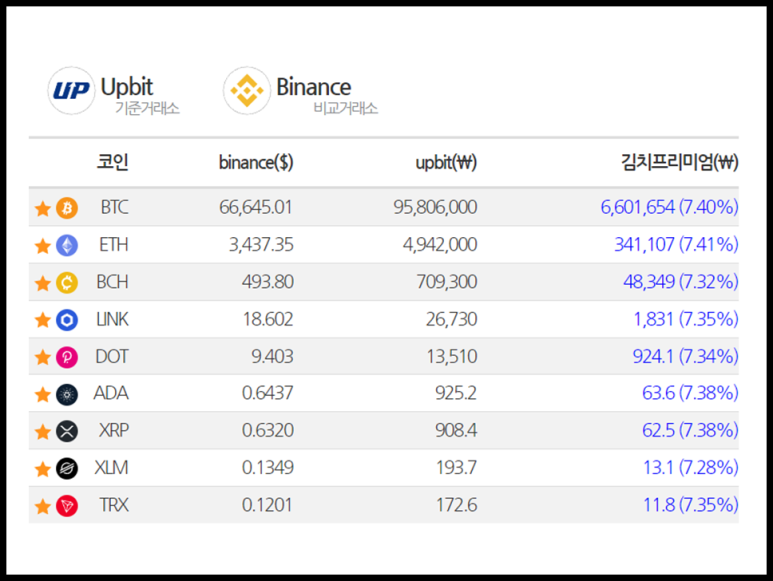Click the Binance price 66,645.01
Image resolution: width=773 pixels, height=581 pixels.
(256, 207)
